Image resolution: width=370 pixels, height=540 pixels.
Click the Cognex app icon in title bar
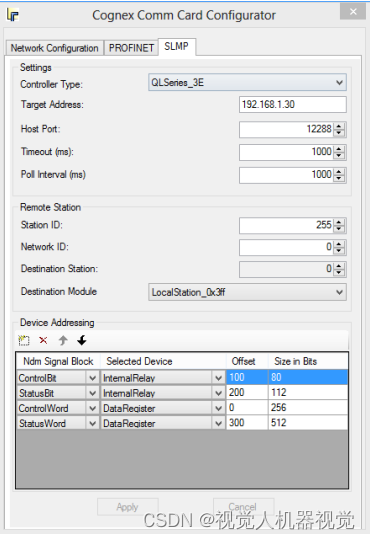13,15
